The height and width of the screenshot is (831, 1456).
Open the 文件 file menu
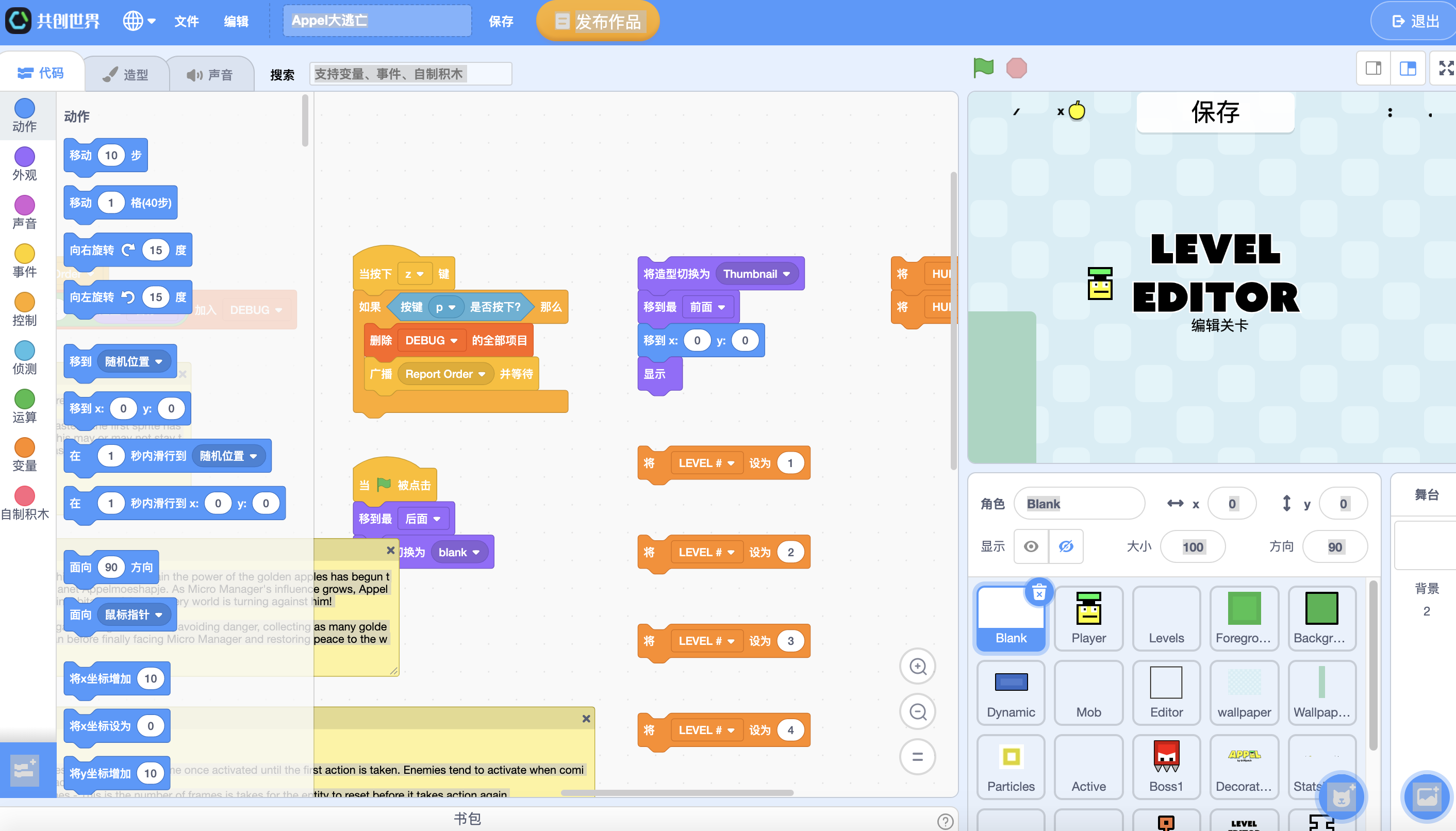tap(186, 22)
